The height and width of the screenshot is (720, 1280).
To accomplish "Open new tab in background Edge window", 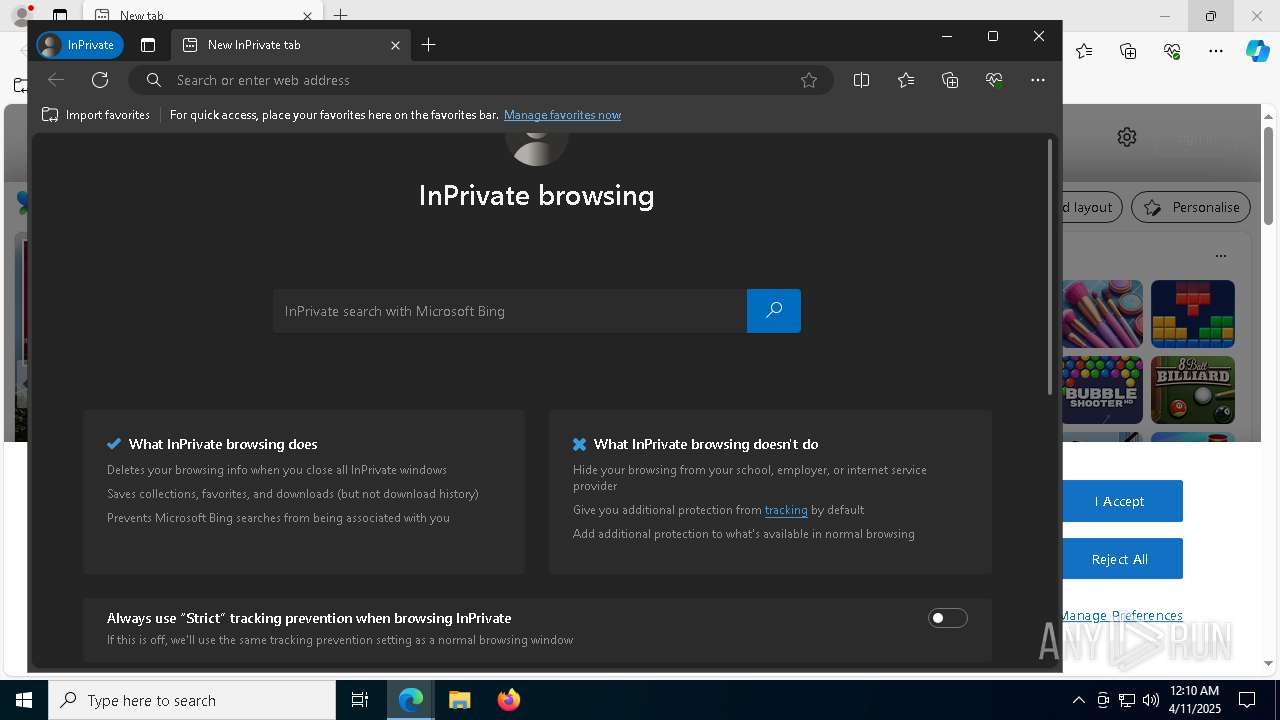I will point(341,15).
